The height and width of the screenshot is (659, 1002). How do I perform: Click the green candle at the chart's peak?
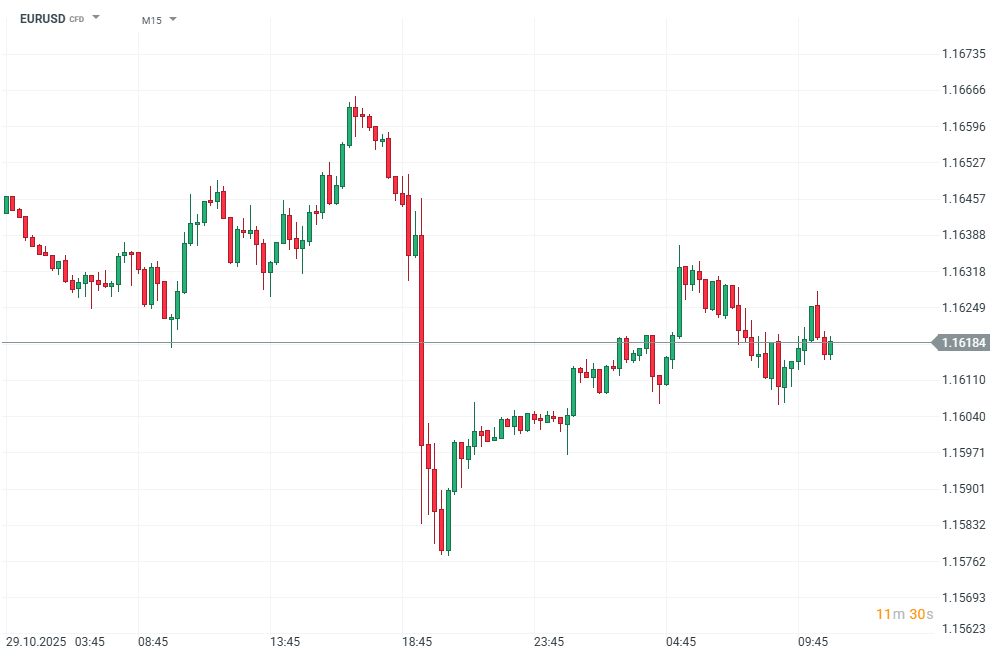[x=349, y=125]
